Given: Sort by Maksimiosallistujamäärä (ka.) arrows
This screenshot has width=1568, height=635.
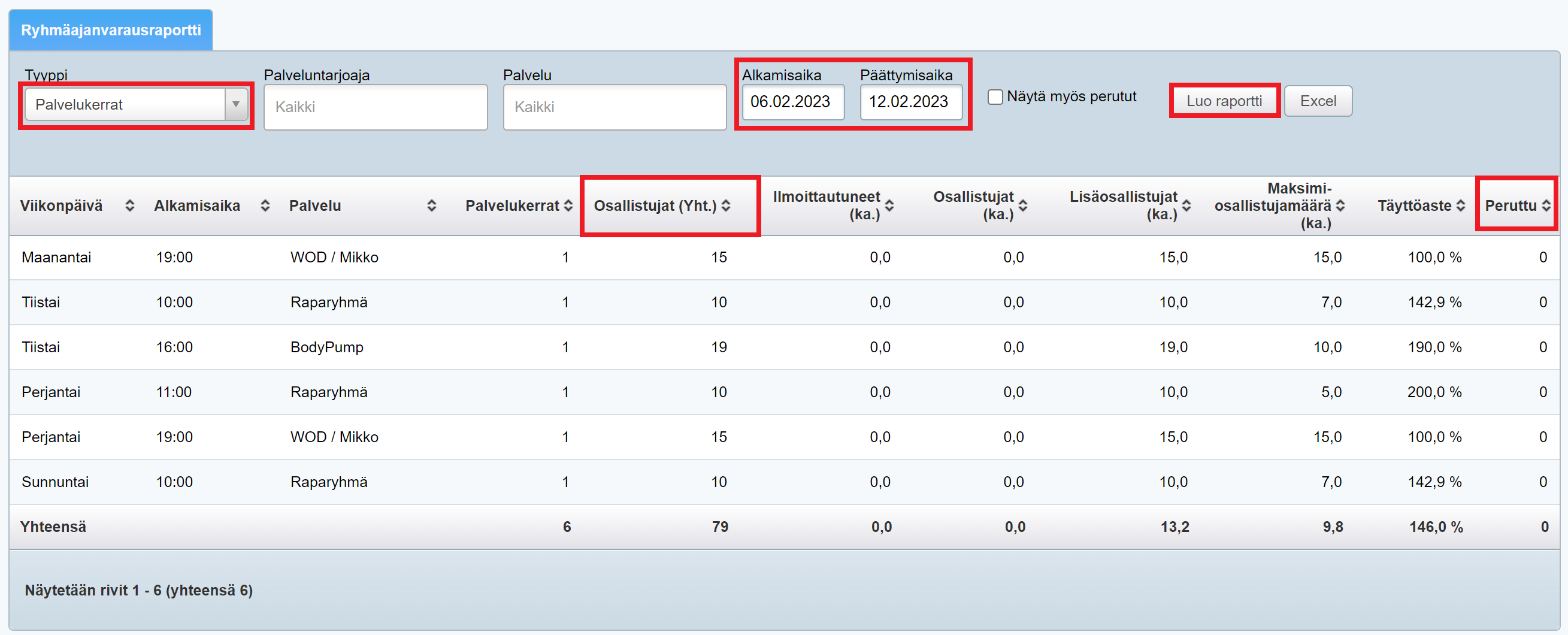Looking at the screenshot, I should click(1340, 206).
